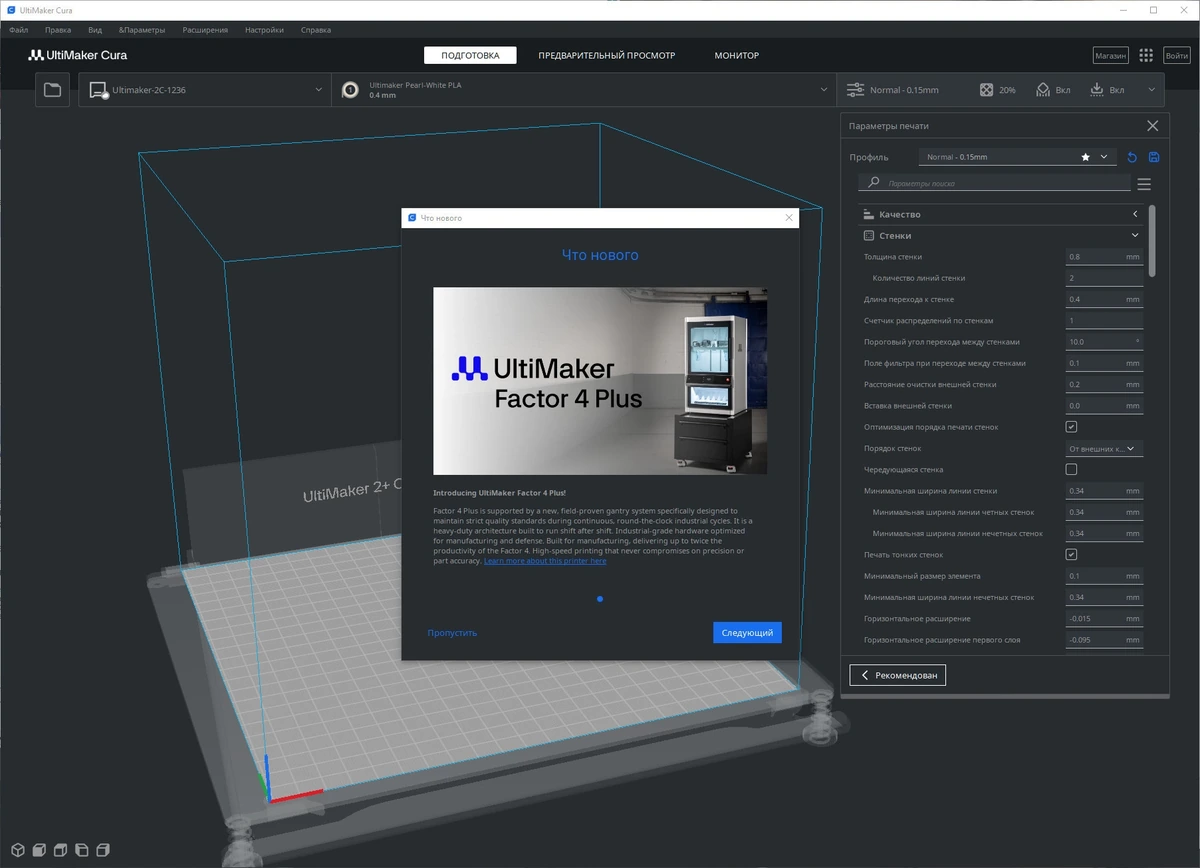Viewport: 1200px width, 868px height.
Task: Switch to МОНИТОР tab
Action: 736,56
